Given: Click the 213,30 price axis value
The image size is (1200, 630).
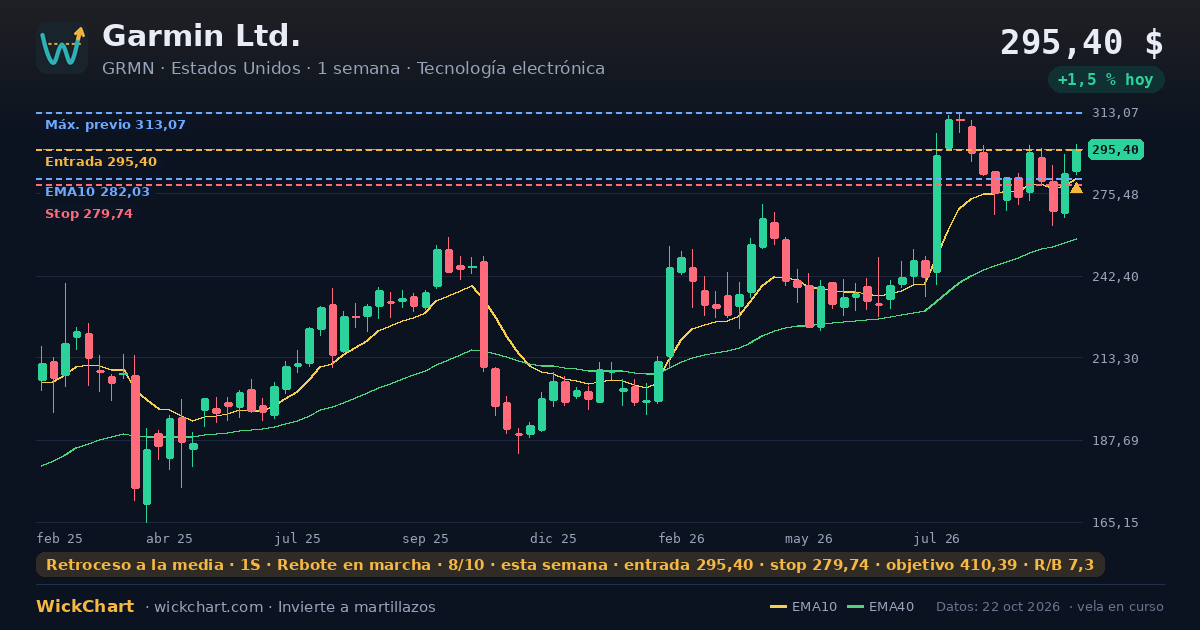Looking at the screenshot, I should [x=1115, y=359].
